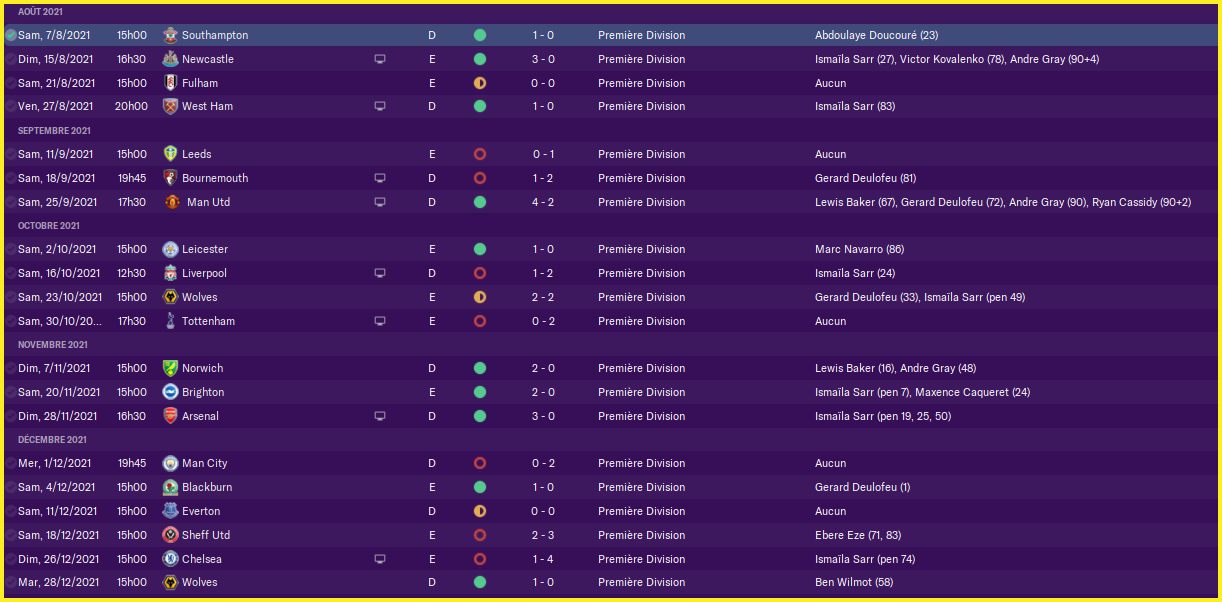Click scorer Ismaïla Sarr on Arsenal row
The height and width of the screenshot is (602, 1222).
[x=845, y=416]
